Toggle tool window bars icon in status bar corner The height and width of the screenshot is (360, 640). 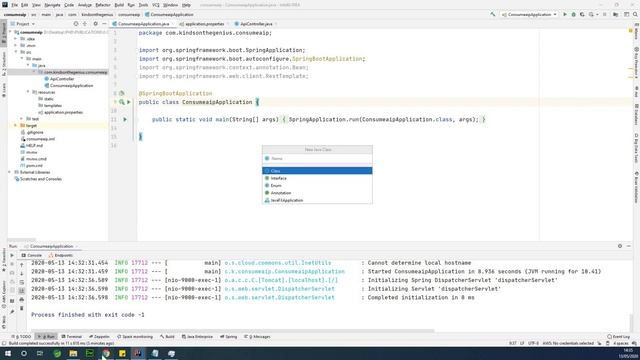tap(4, 343)
